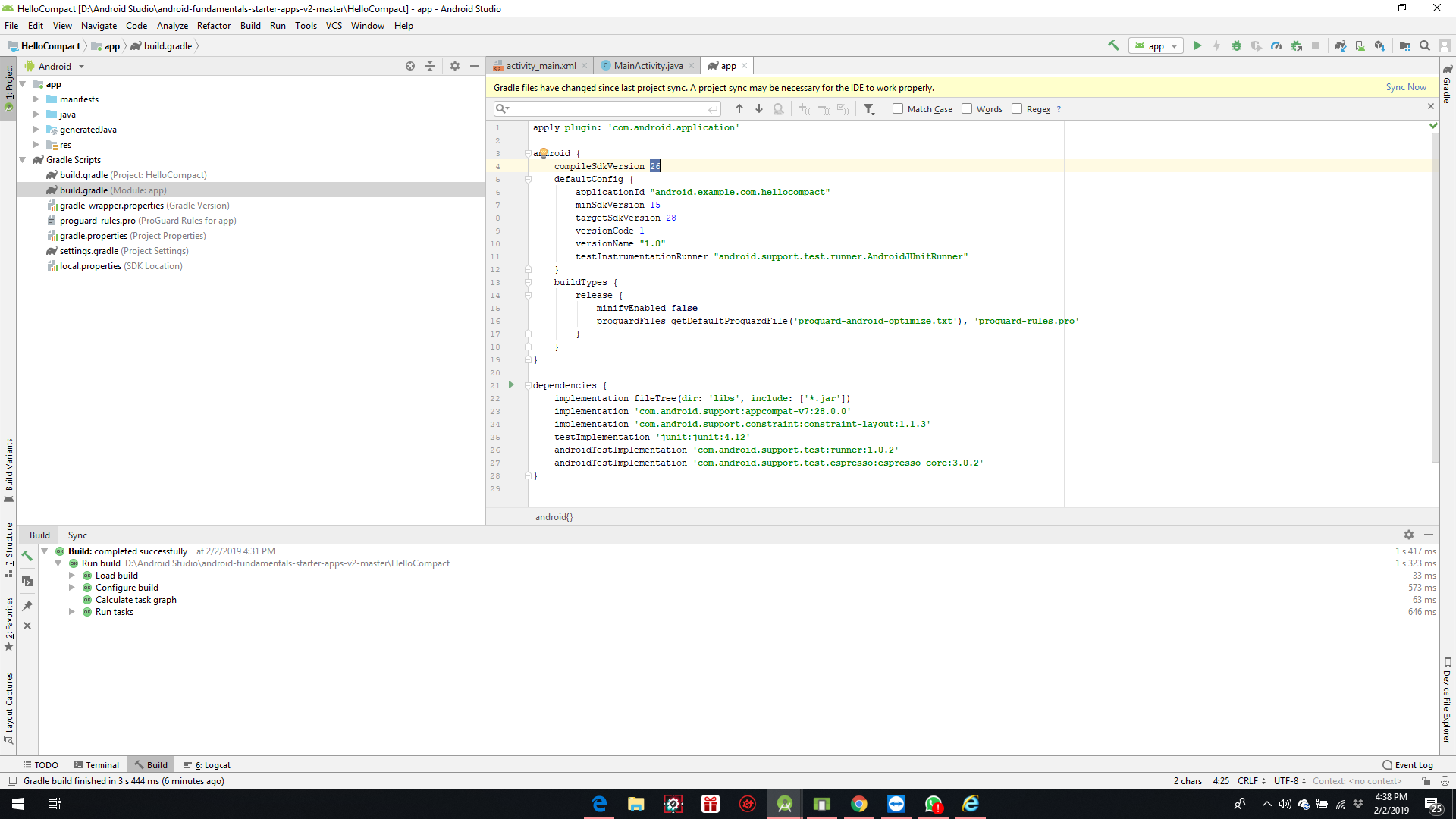Collapse the Gradle Scripts tree node
Image resolution: width=1456 pixels, height=819 pixels.
click(23, 160)
